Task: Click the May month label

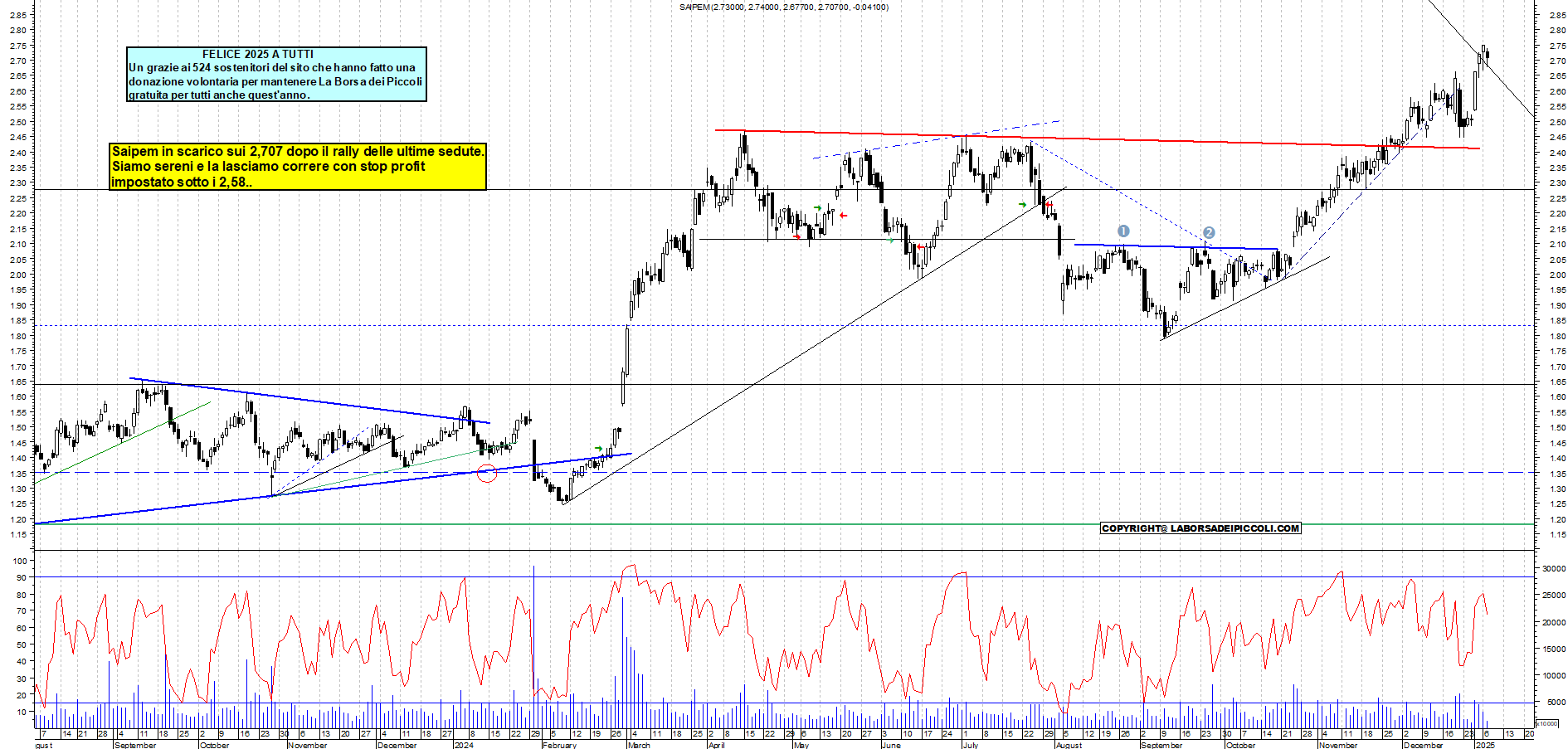Action: [801, 745]
